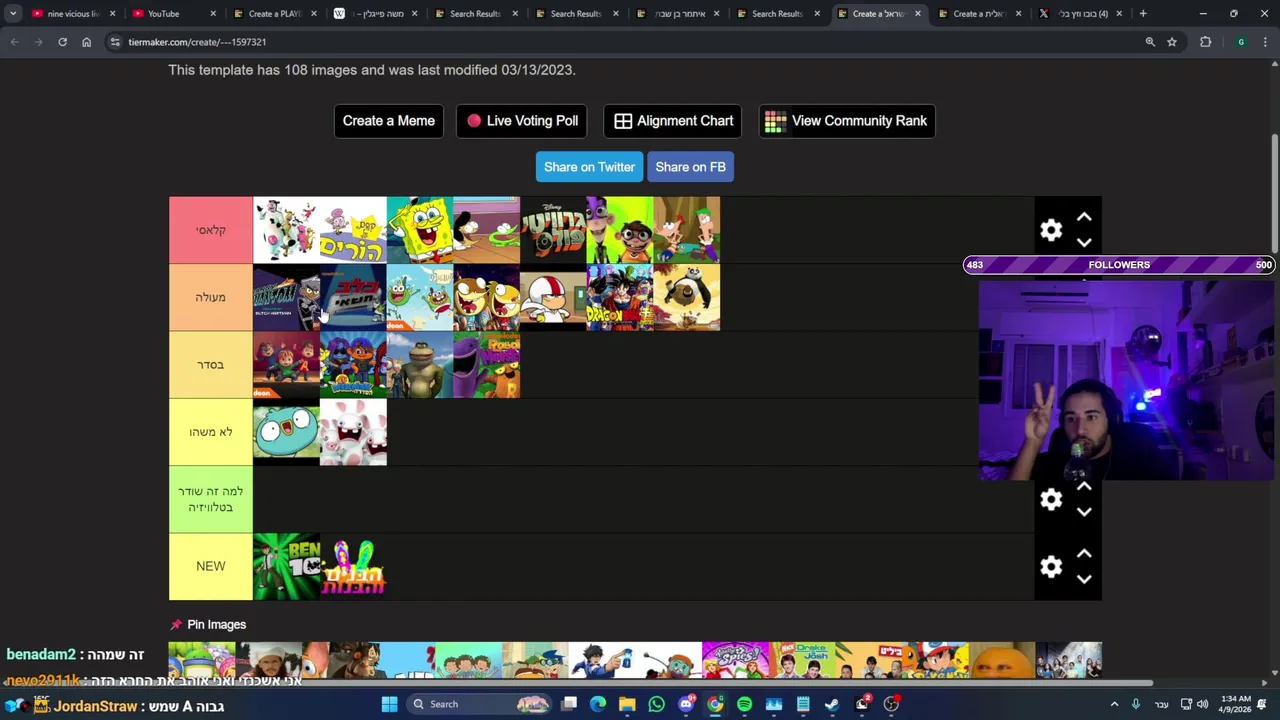
Task: Move the NEW tier row up
Action: click(1084, 553)
